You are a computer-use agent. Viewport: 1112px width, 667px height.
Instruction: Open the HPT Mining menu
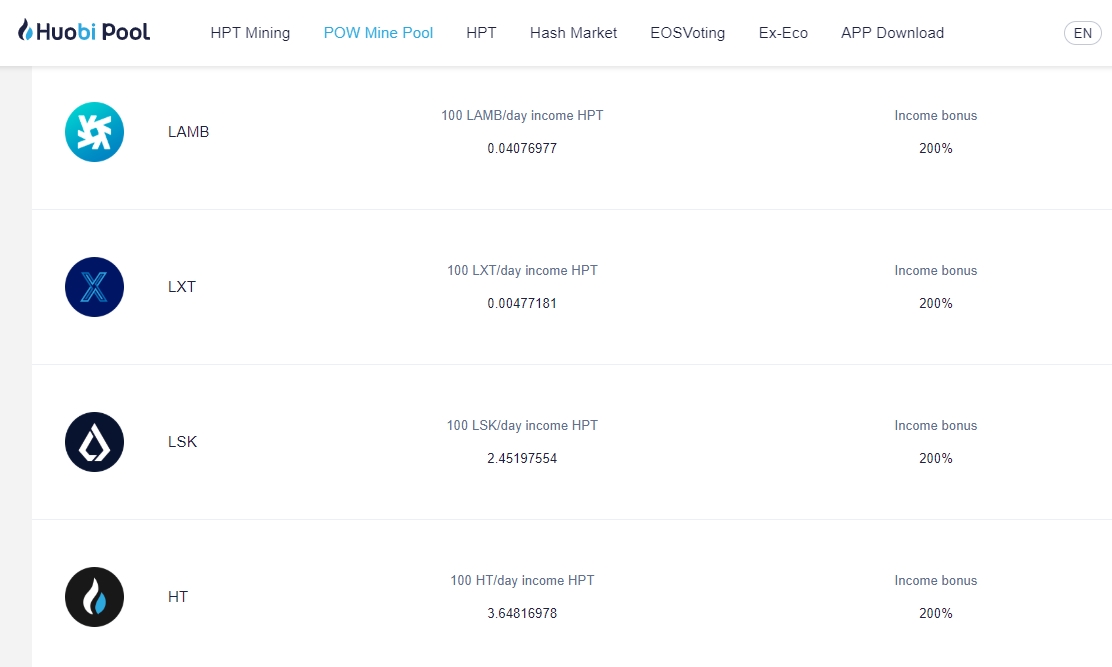click(x=250, y=33)
